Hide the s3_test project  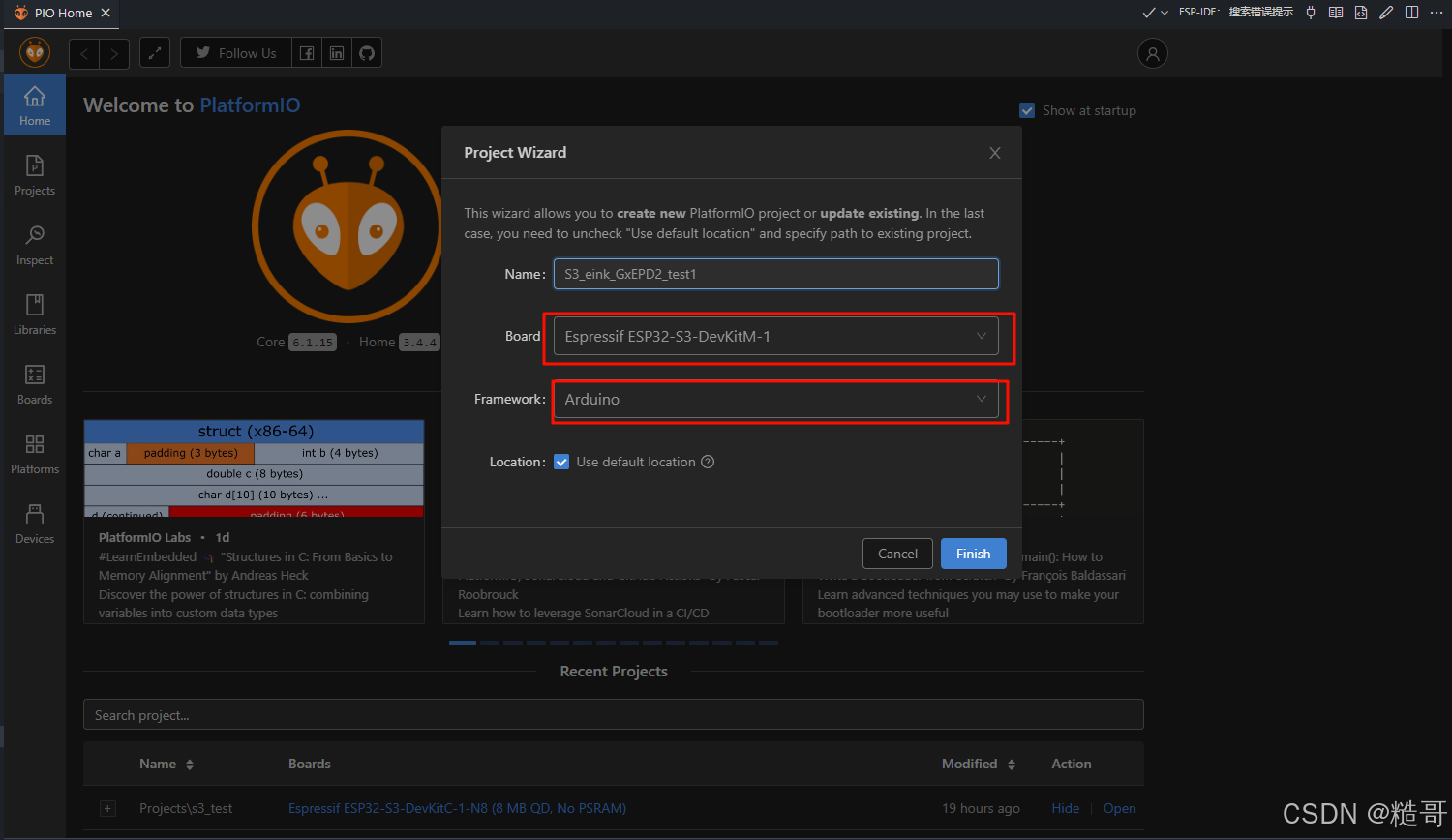pos(1066,808)
